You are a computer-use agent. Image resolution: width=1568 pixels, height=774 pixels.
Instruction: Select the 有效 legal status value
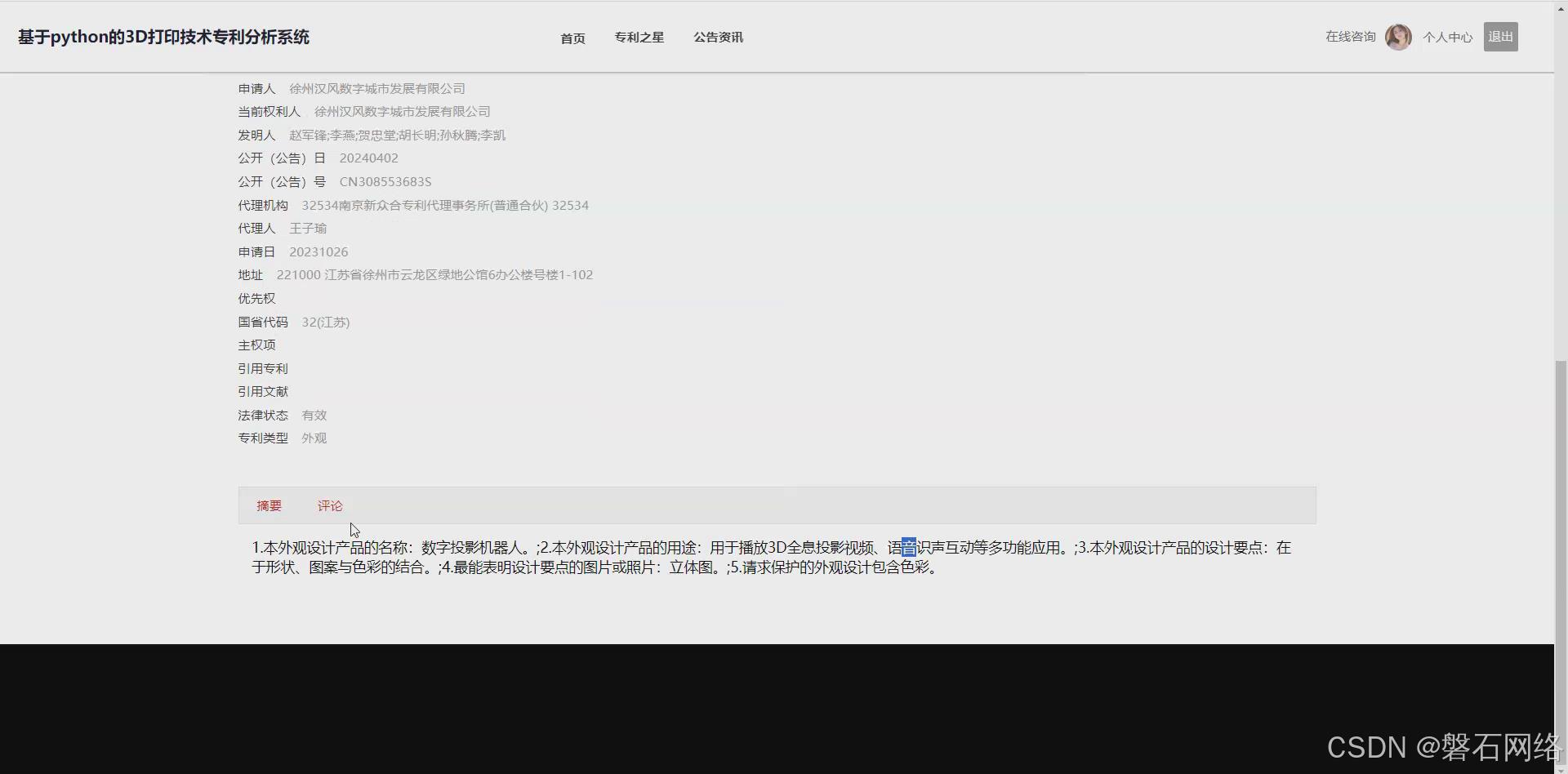pos(314,415)
